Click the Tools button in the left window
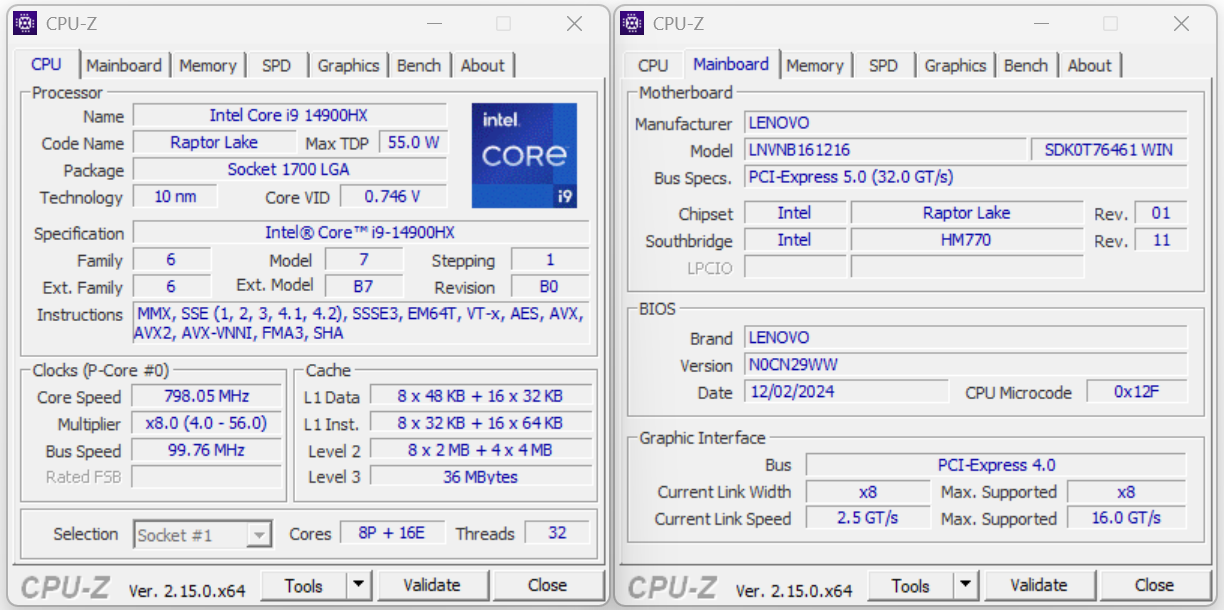Image resolution: width=1224 pixels, height=610 pixels. (x=304, y=585)
